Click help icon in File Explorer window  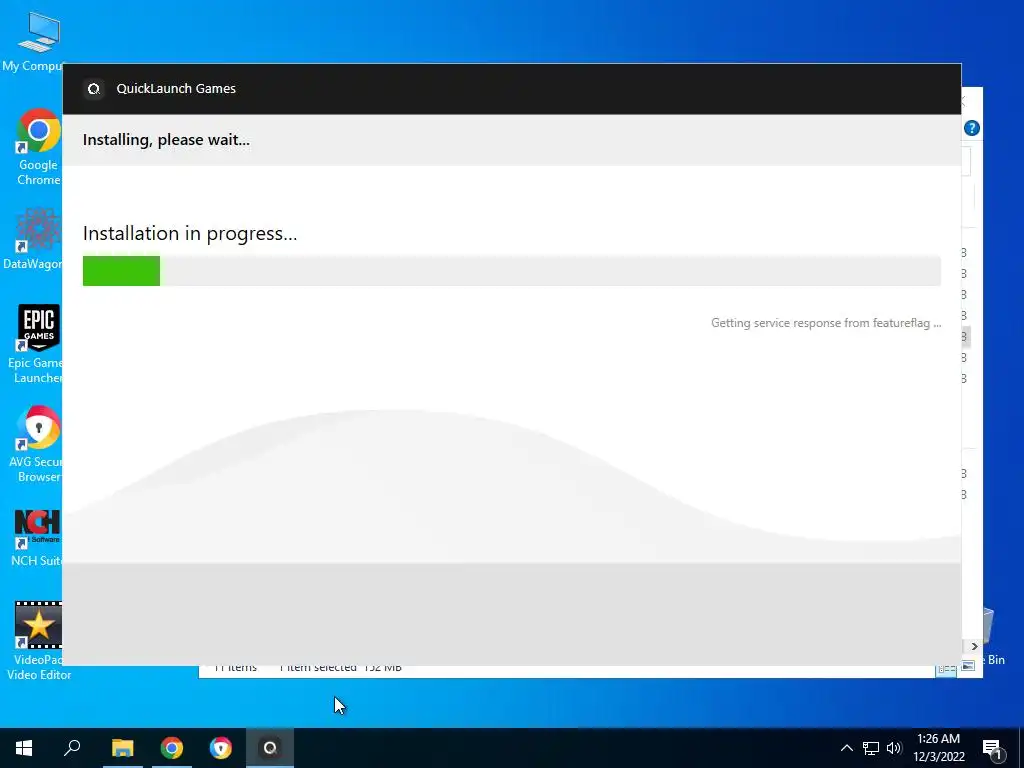[x=972, y=128]
